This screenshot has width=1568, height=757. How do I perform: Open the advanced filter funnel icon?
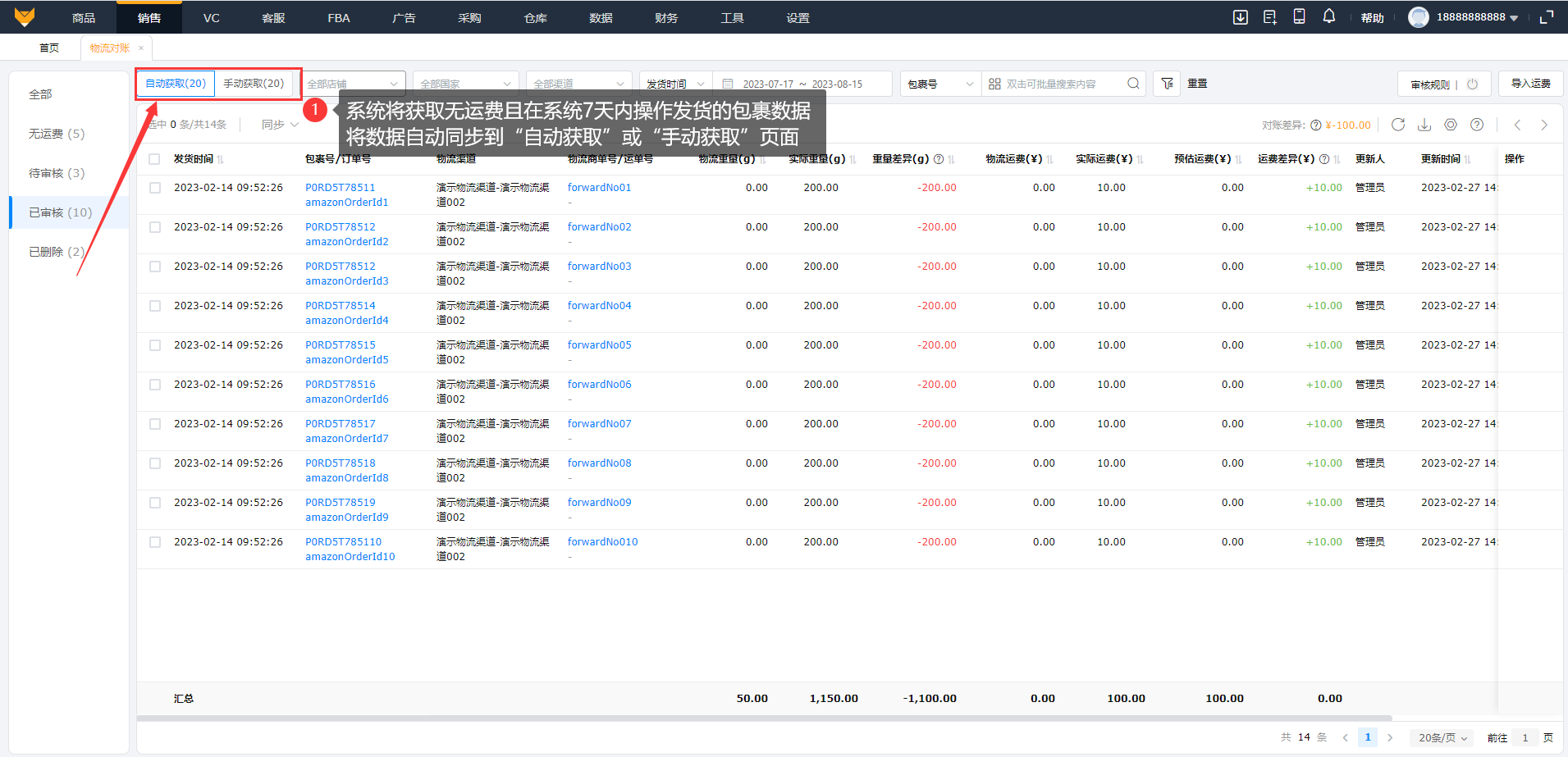click(1167, 84)
